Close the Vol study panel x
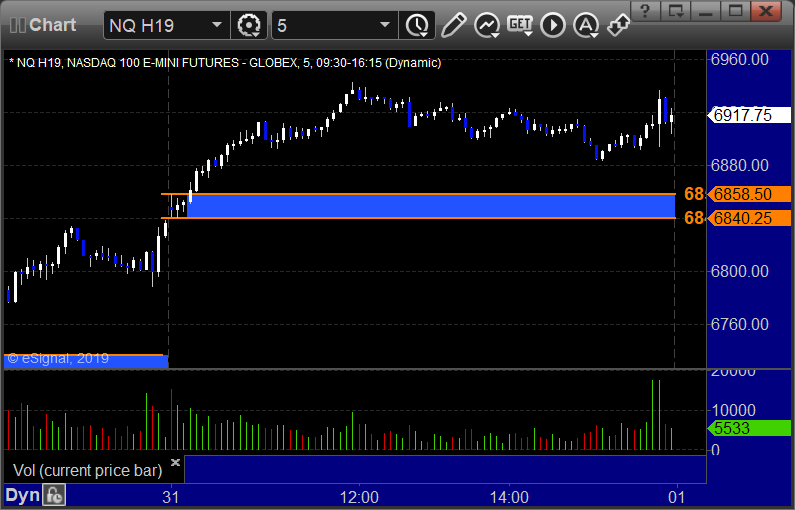The height and width of the screenshot is (510, 795). [175, 462]
